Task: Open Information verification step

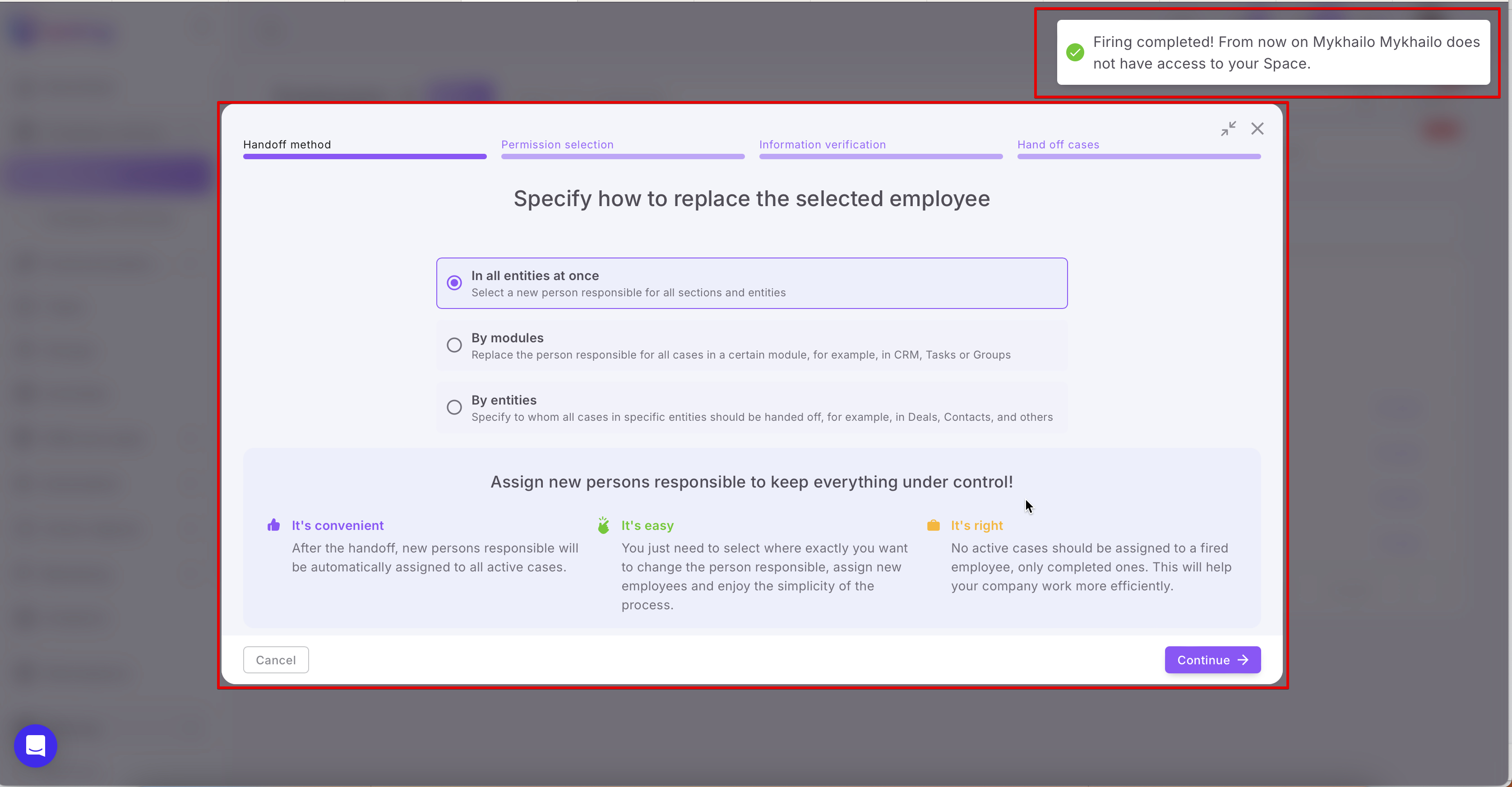Action: (822, 144)
